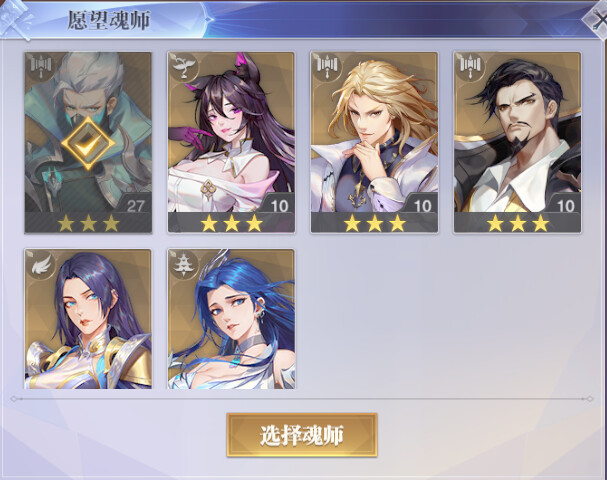Click class emblem on bearded man card
The width and height of the screenshot is (607, 480).
[470, 65]
